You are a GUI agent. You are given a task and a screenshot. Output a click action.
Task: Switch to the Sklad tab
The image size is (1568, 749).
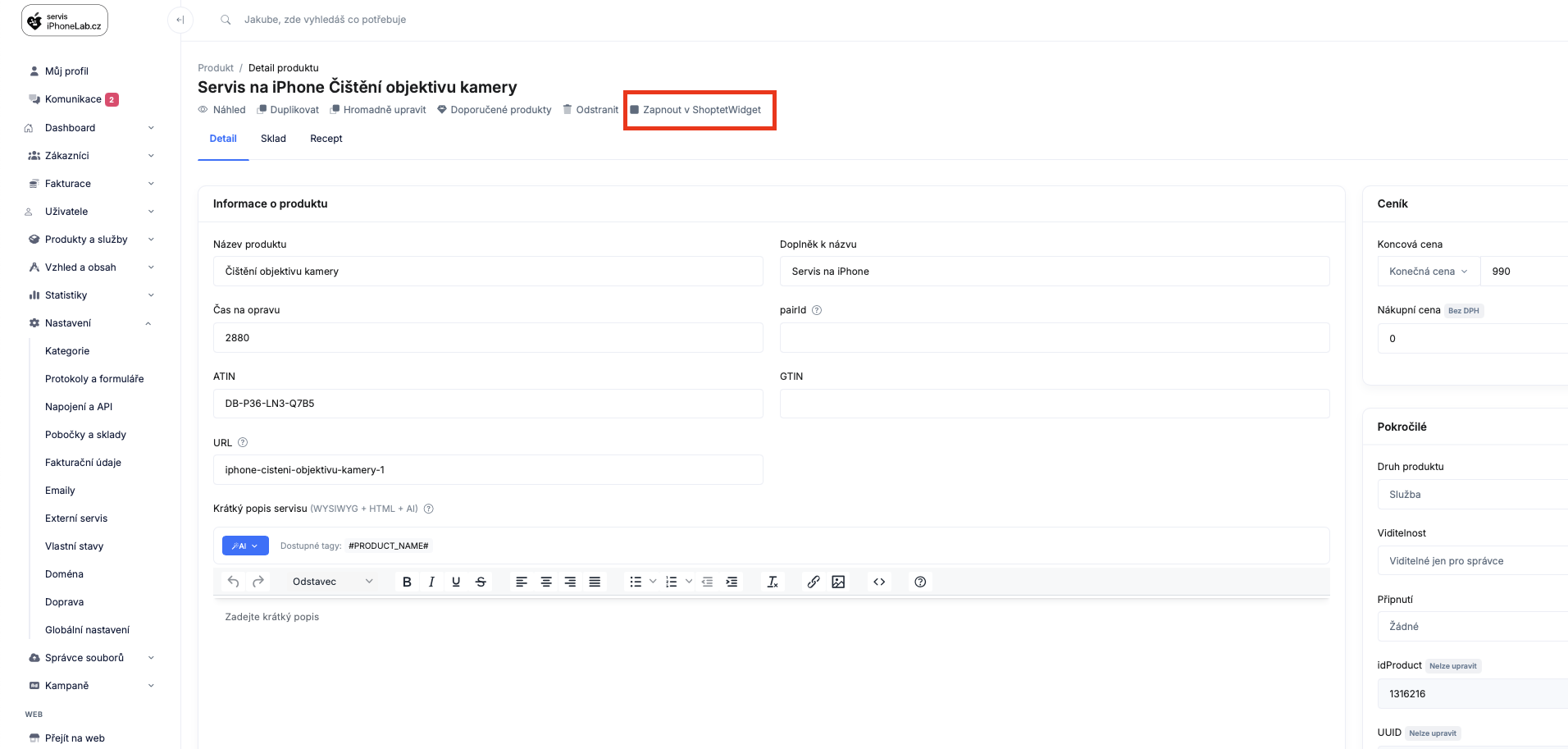[x=273, y=139]
